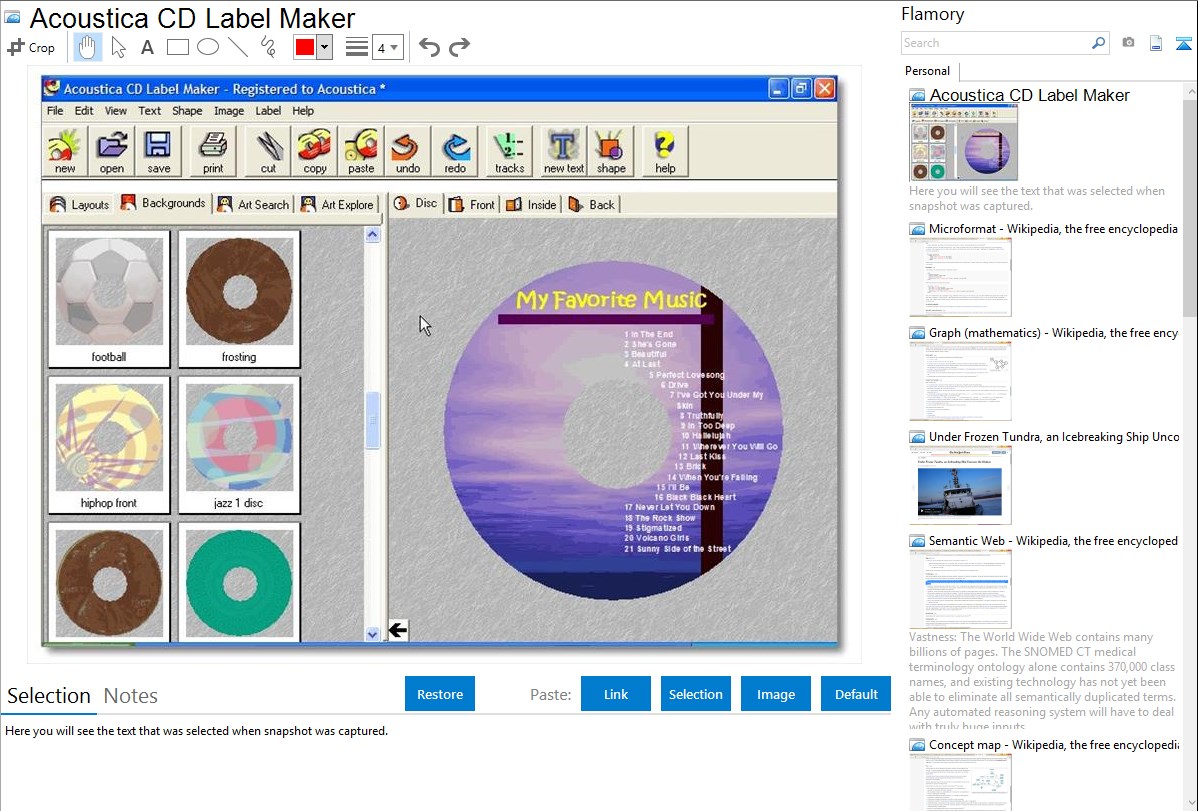The height and width of the screenshot is (811, 1198).
Task: Redo the annotation in Flamory toolbar
Action: pos(459,47)
